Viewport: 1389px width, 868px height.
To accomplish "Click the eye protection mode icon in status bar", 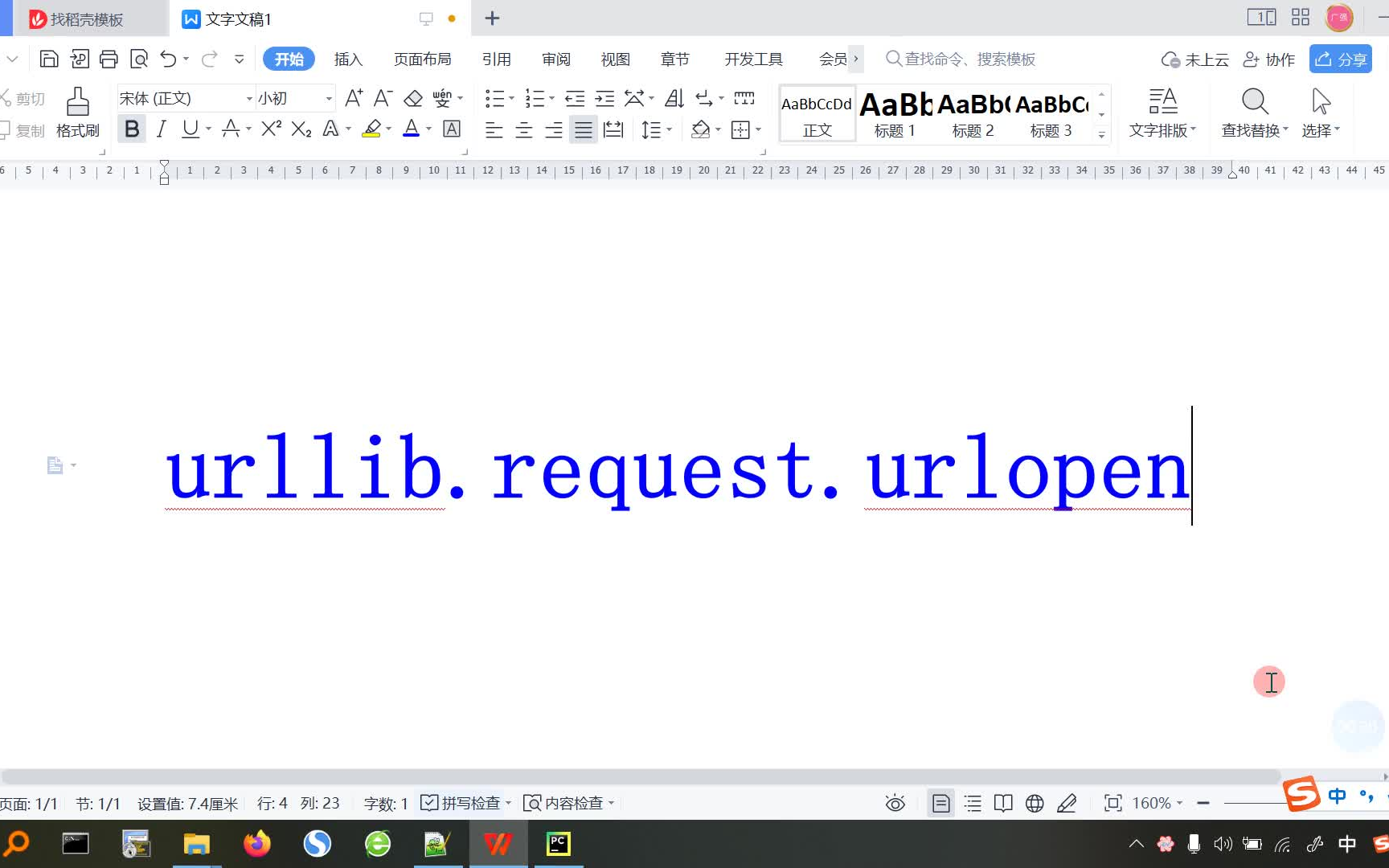I will 895,803.
